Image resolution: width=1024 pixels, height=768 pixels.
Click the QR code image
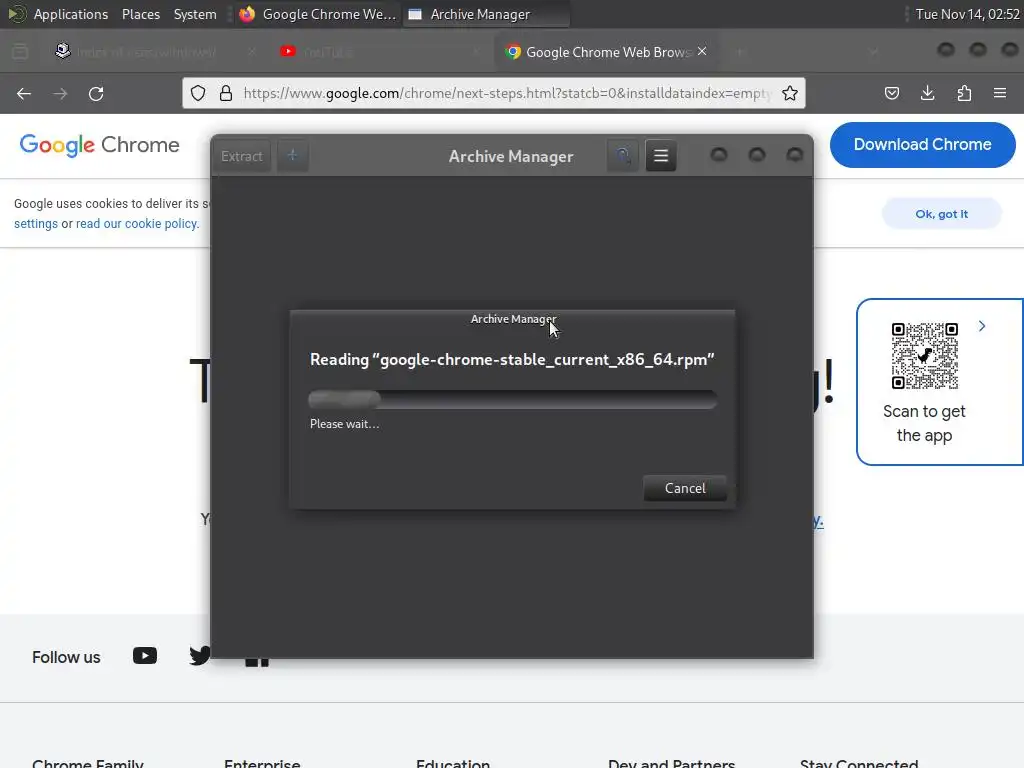[925, 355]
